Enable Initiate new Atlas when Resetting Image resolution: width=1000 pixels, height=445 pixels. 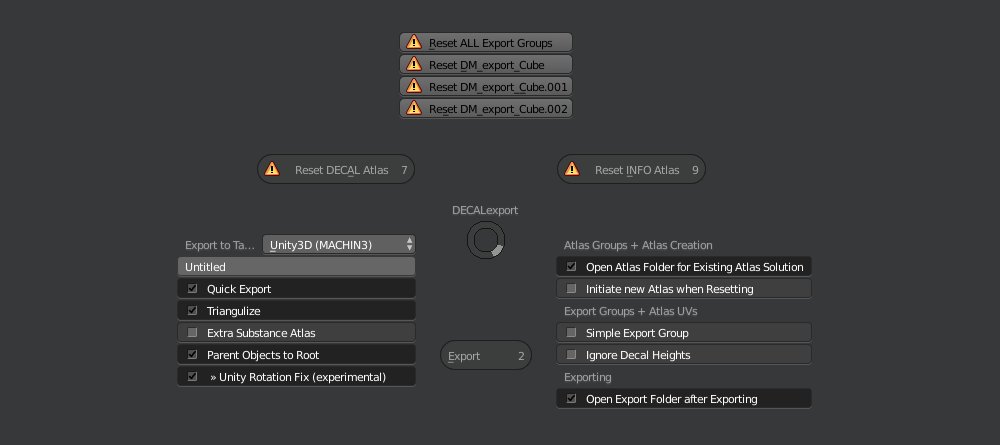point(571,289)
